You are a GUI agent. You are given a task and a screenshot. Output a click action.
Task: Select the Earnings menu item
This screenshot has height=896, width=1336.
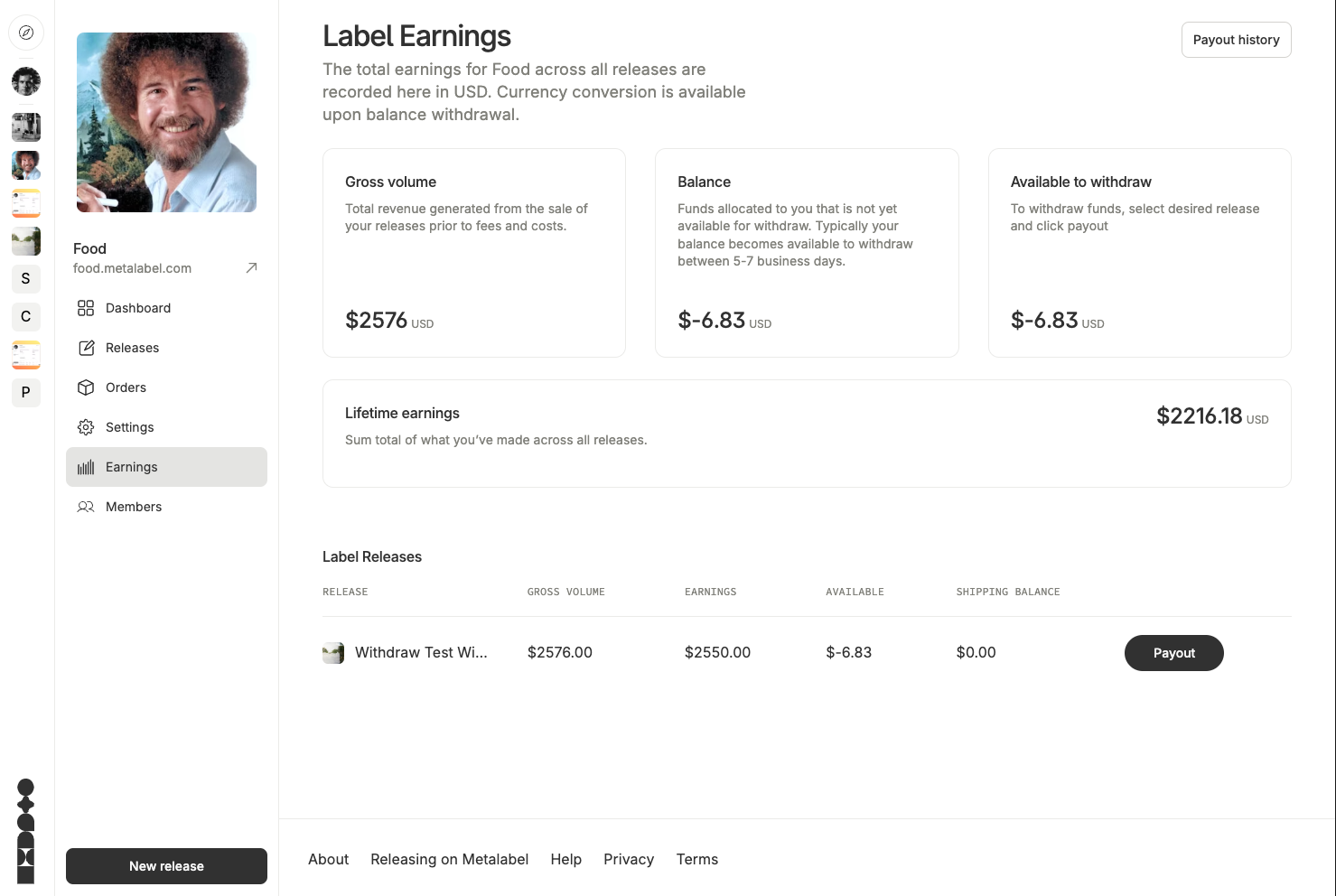pyautogui.click(x=166, y=467)
